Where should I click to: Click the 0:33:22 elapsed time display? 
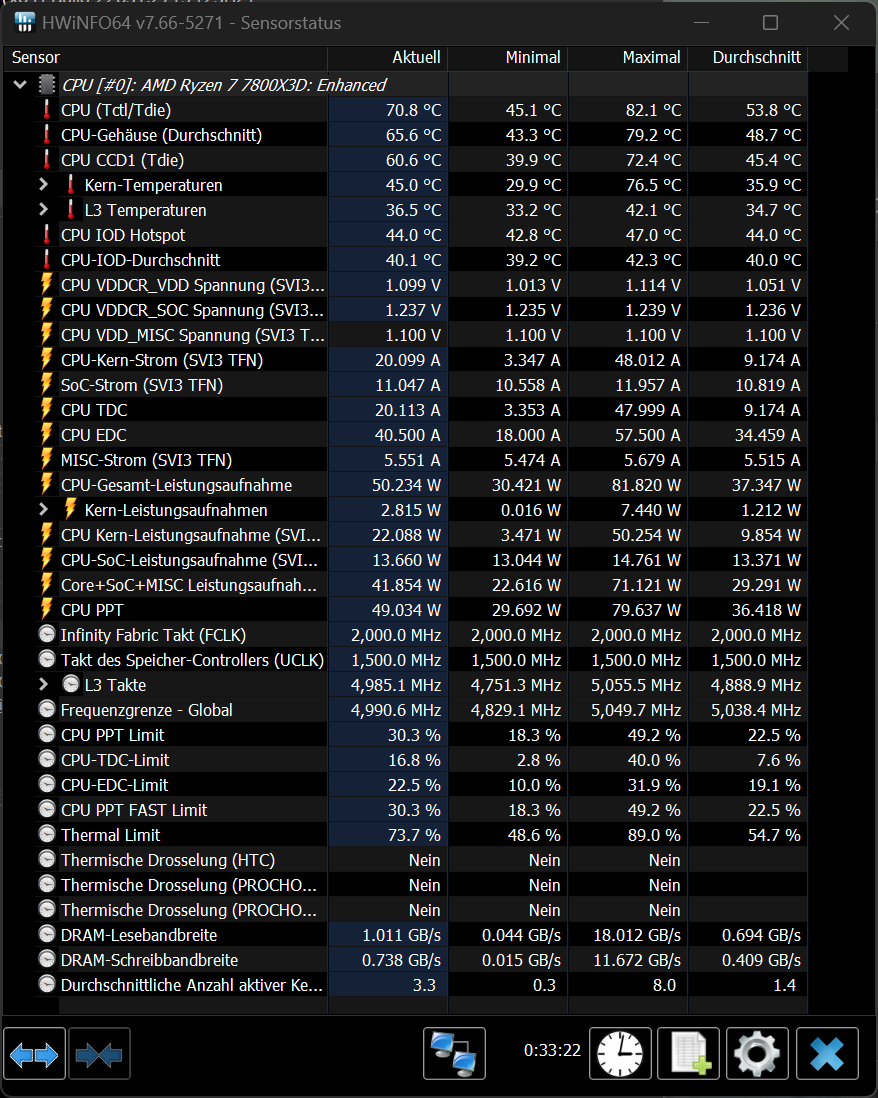[552, 1050]
